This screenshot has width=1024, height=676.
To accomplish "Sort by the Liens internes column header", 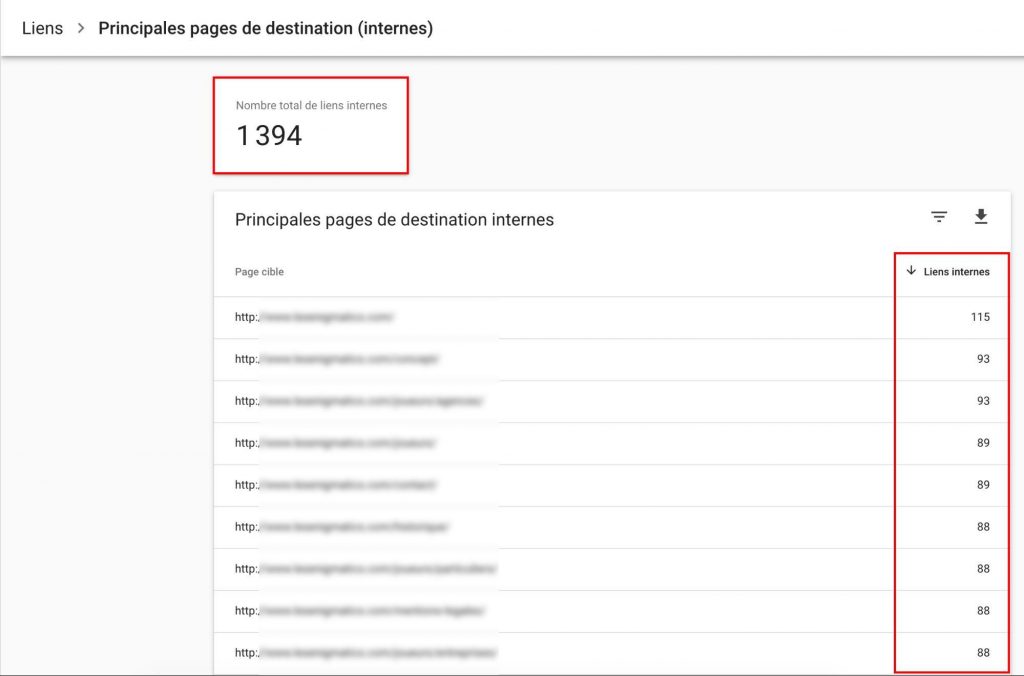I will click(x=956, y=272).
